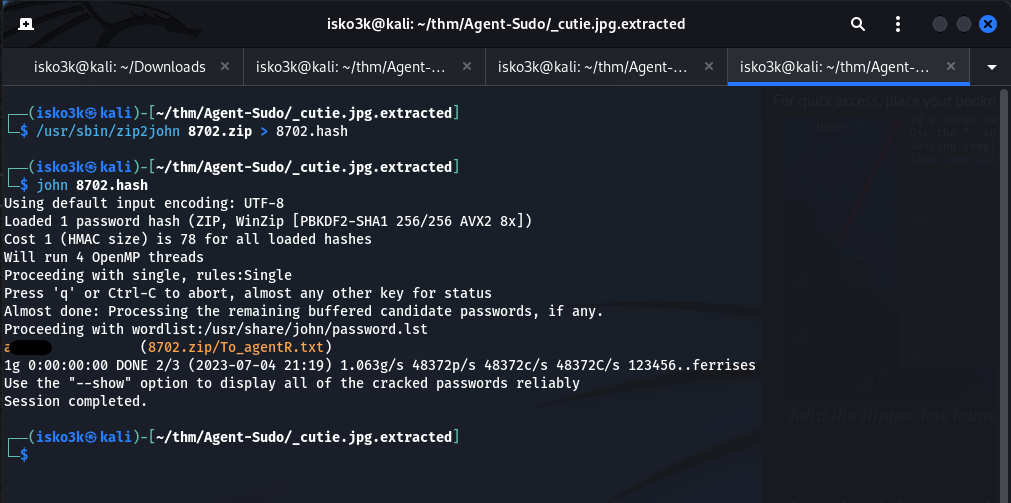Close the terminal window
1011x503 pixels.
click(x=988, y=24)
